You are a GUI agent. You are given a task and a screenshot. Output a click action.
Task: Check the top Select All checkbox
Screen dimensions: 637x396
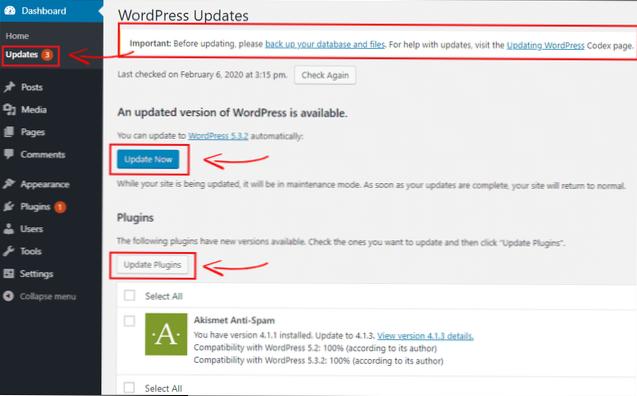130,295
